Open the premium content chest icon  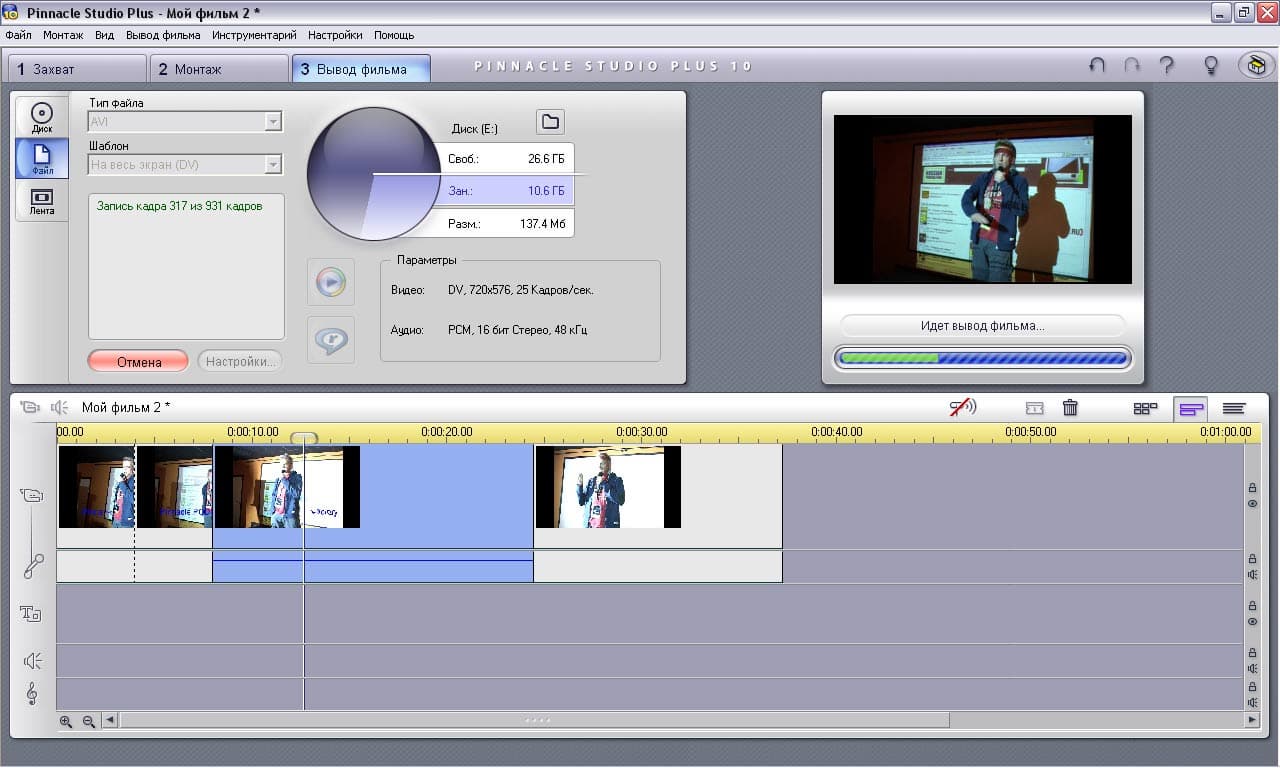coord(1257,65)
